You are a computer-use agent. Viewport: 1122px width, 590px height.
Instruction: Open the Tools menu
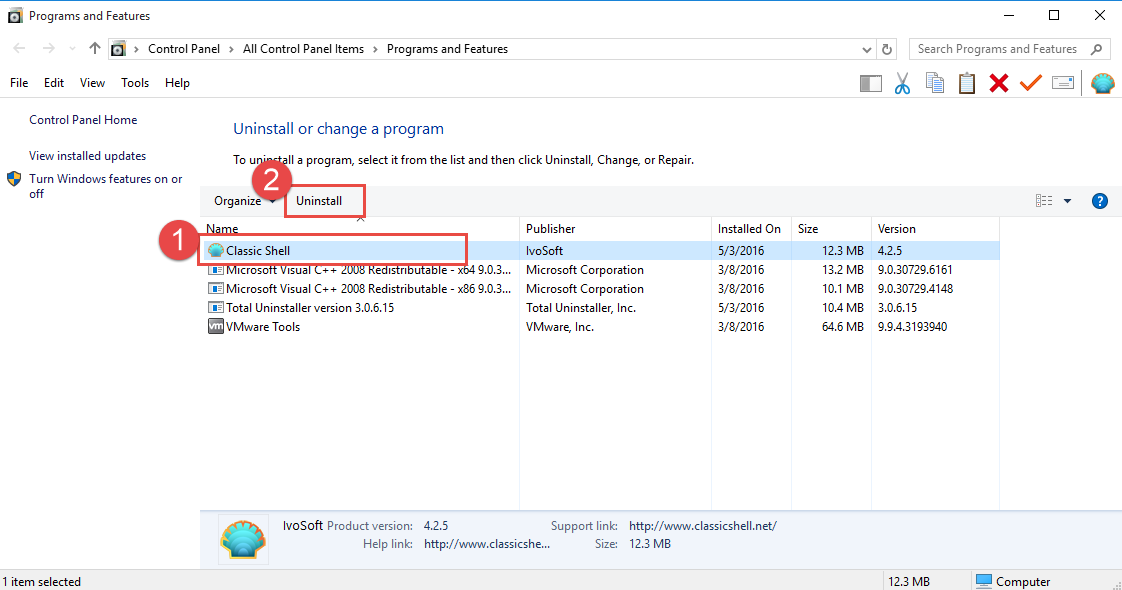[x=135, y=83]
